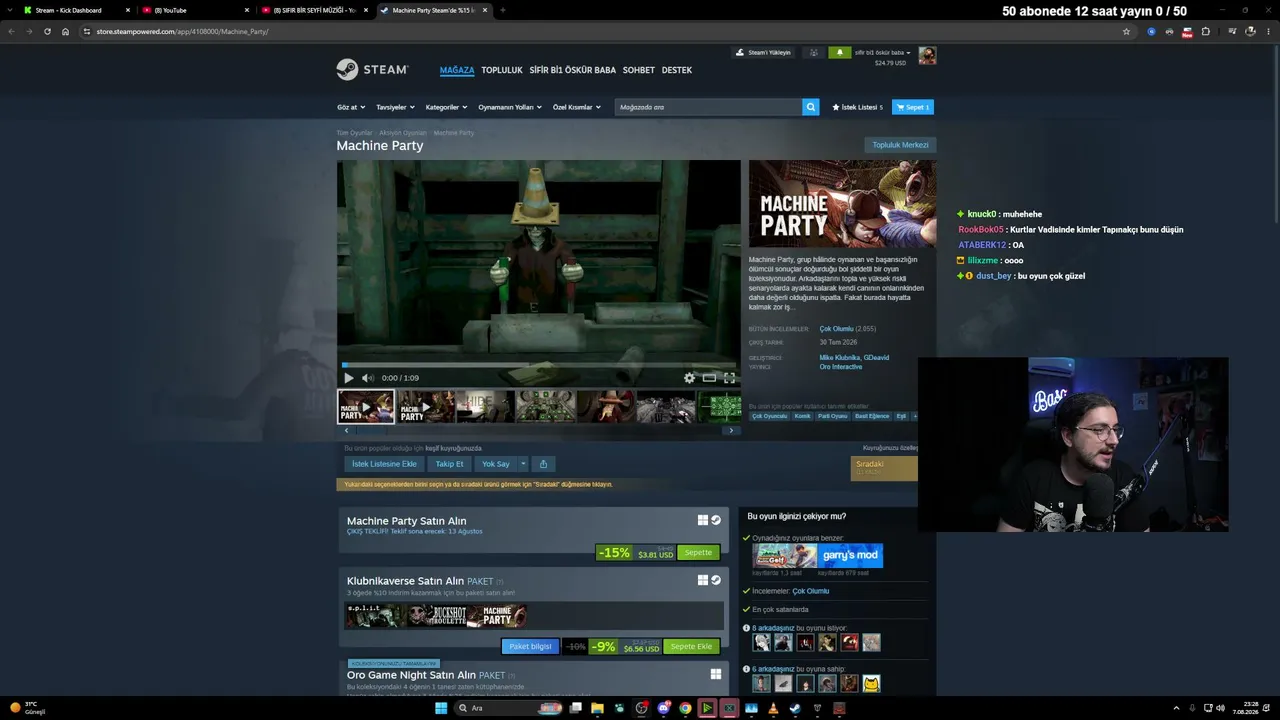Image resolution: width=1280 pixels, height=720 pixels.
Task: Share the game with share icon
Action: [543, 464]
